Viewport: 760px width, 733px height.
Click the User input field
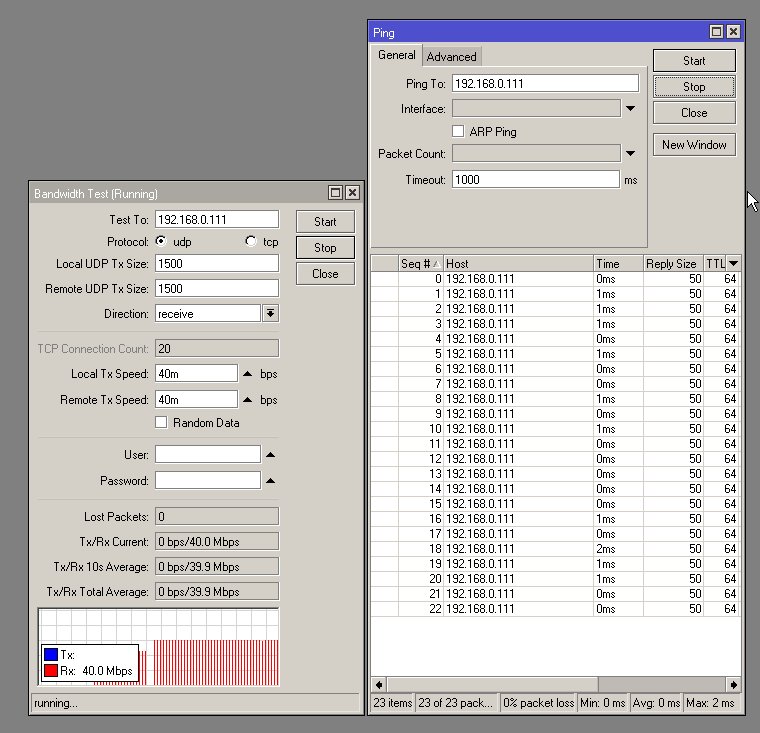pos(208,454)
